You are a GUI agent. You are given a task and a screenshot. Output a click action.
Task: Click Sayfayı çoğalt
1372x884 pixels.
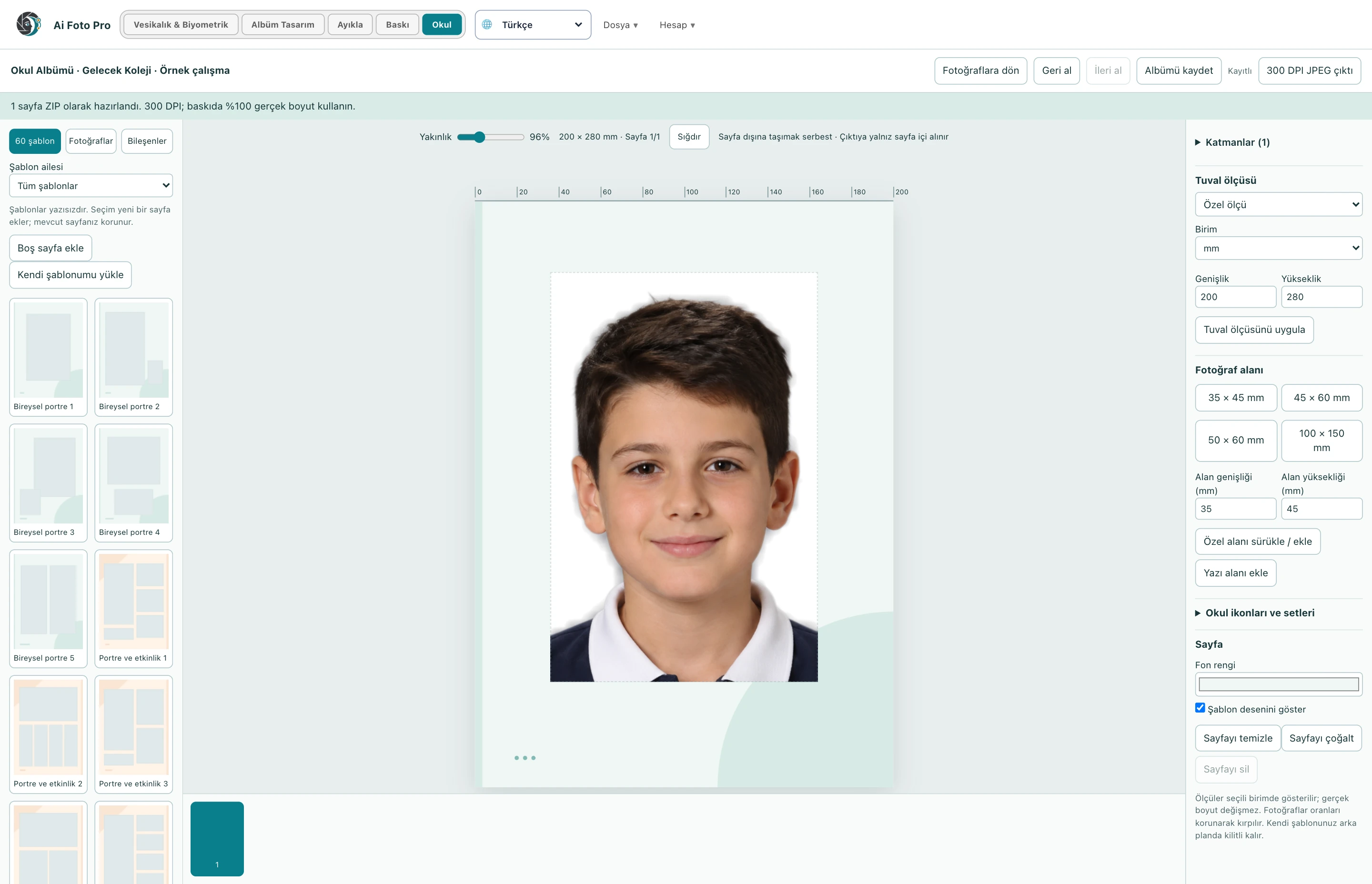1321,738
